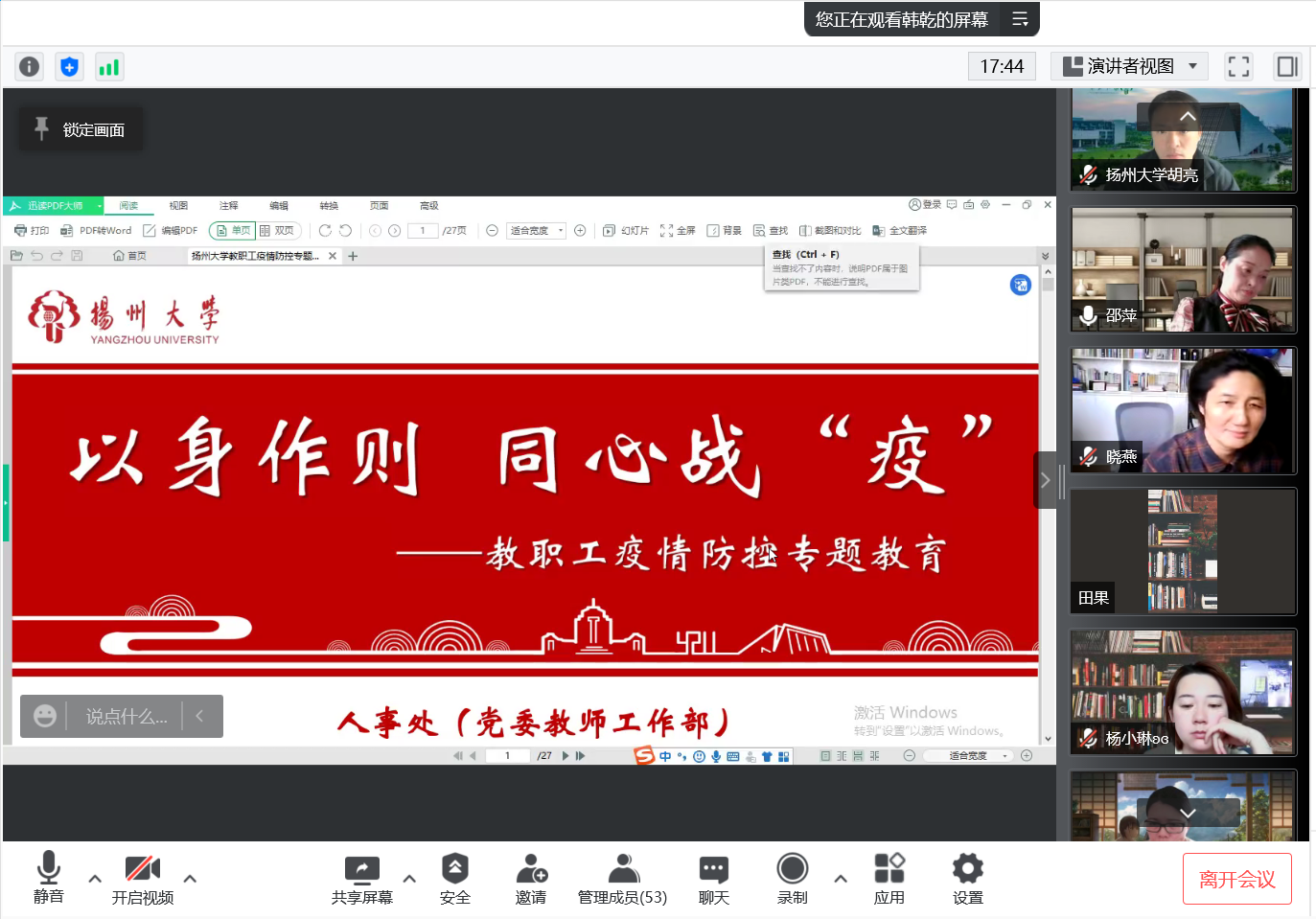Open the Invite participants icon
Screen dimensions: 1316x919
pos(531,879)
